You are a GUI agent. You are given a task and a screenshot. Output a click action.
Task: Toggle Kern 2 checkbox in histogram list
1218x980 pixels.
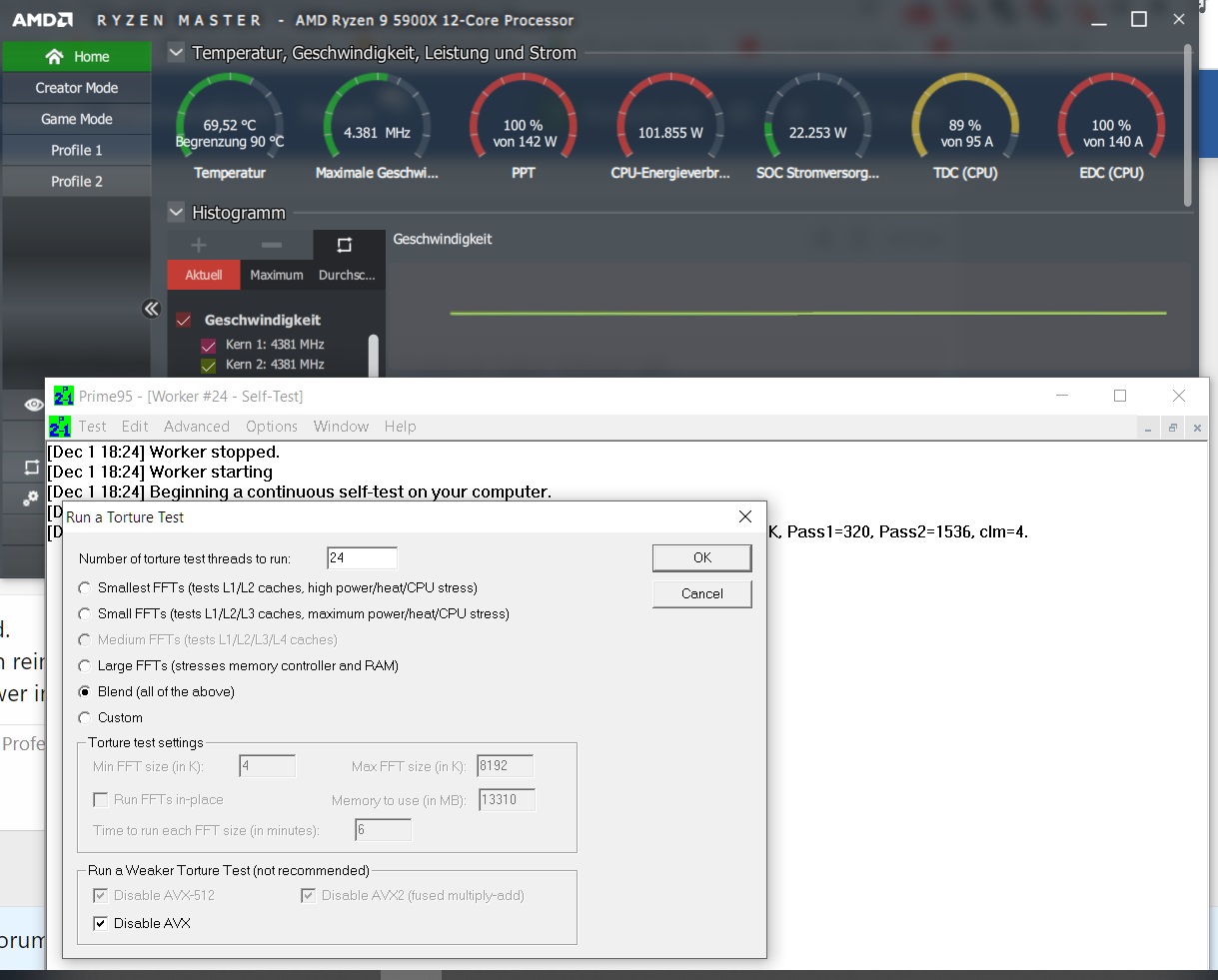[x=209, y=366]
